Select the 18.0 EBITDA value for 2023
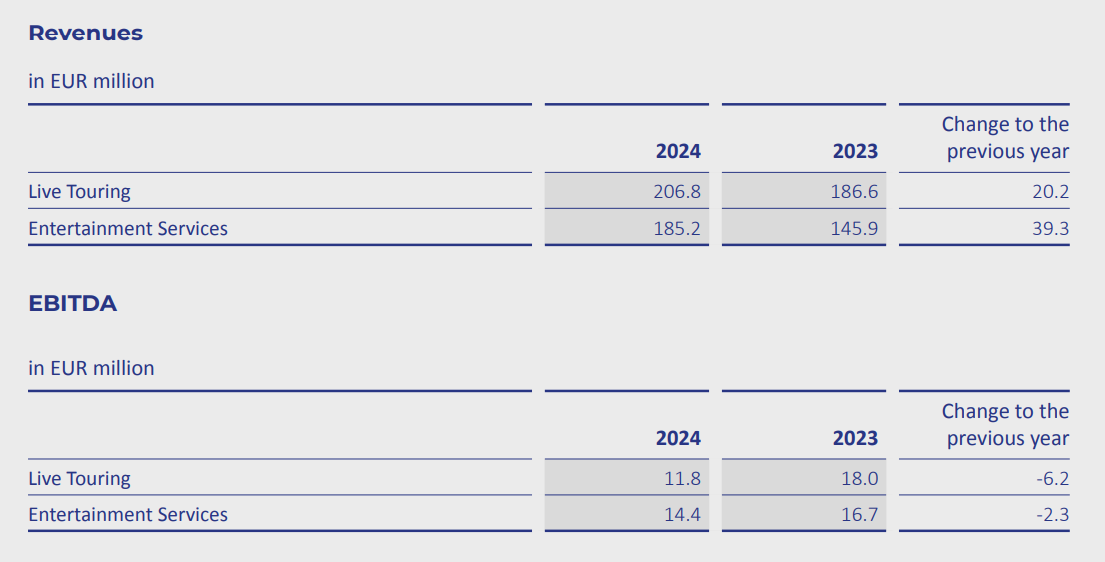This screenshot has width=1105, height=562. click(x=859, y=479)
